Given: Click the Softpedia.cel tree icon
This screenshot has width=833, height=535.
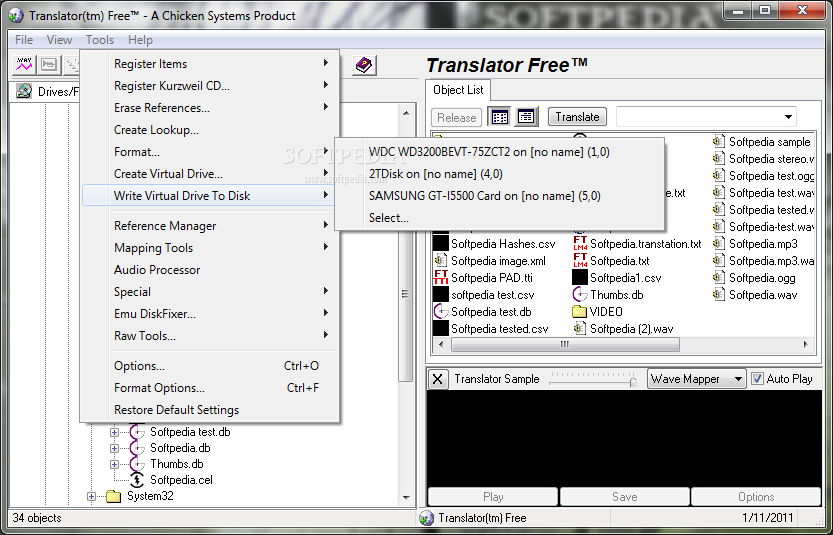Looking at the screenshot, I should click(137, 480).
